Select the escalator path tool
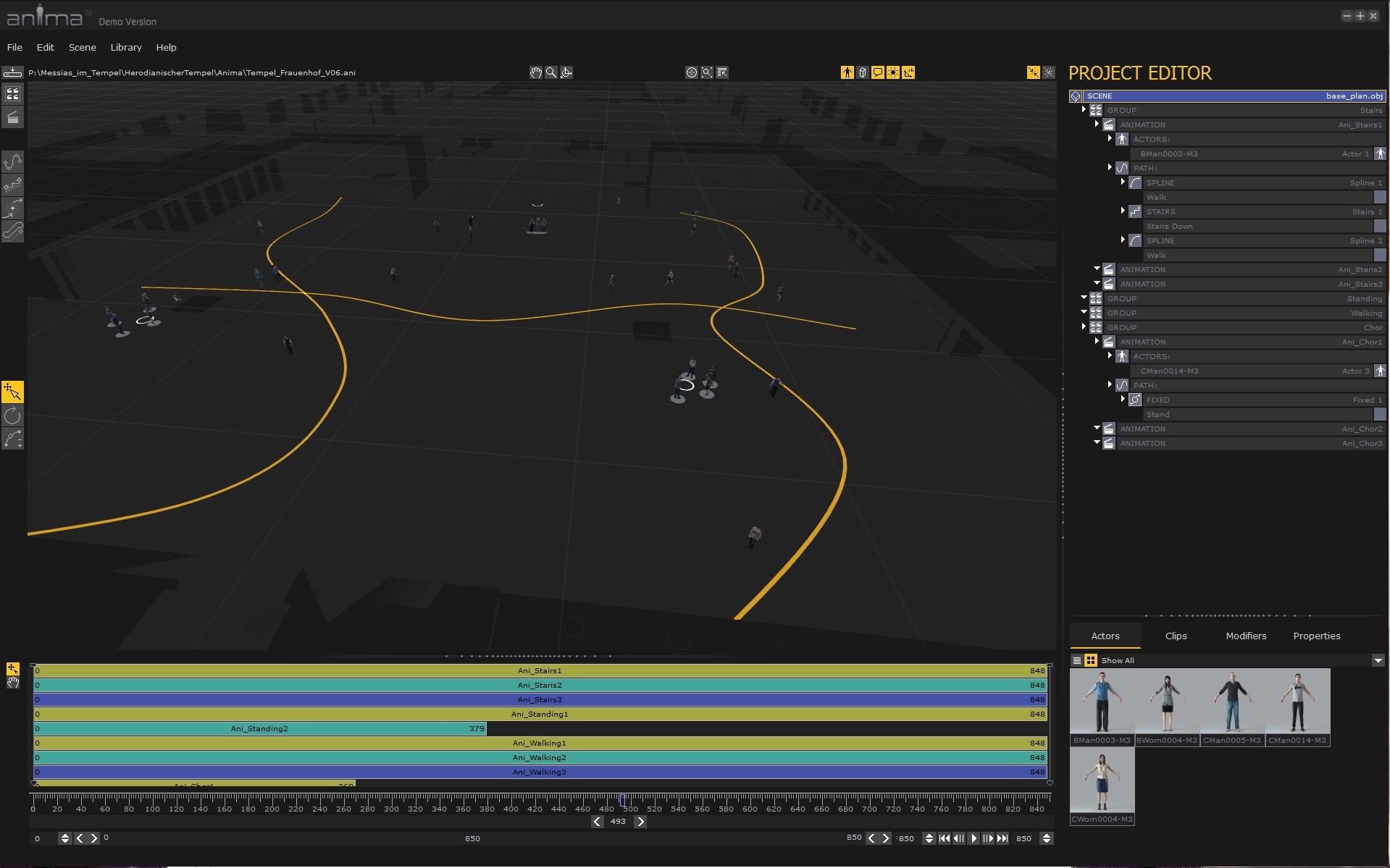 (12, 231)
